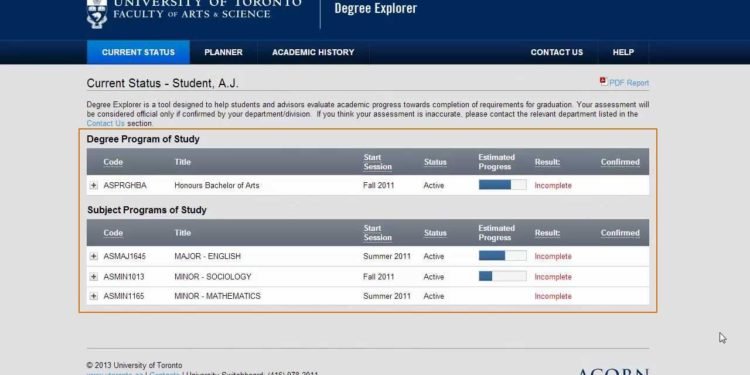Click Incomplete result for MAJOR - ENGLISH
750x375 pixels.
pos(553,256)
